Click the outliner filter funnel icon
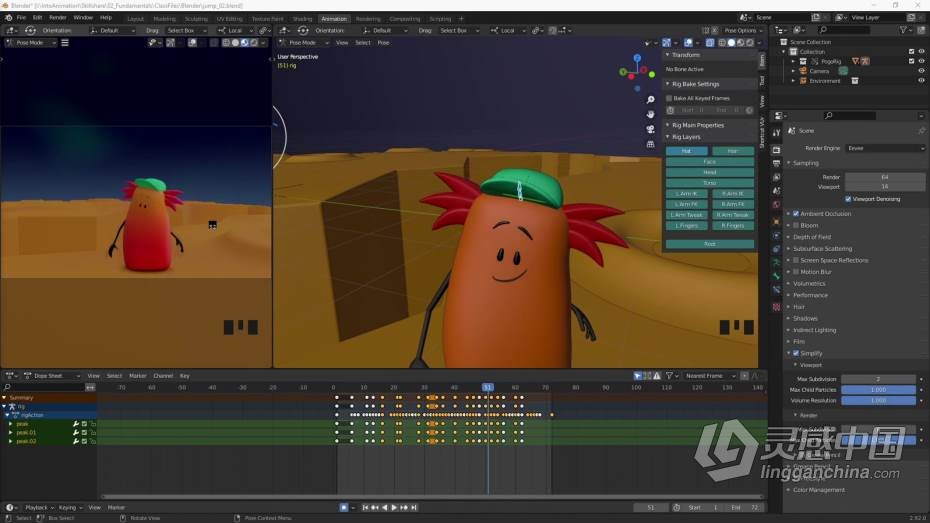This screenshot has height=523, width=930. (x=903, y=30)
